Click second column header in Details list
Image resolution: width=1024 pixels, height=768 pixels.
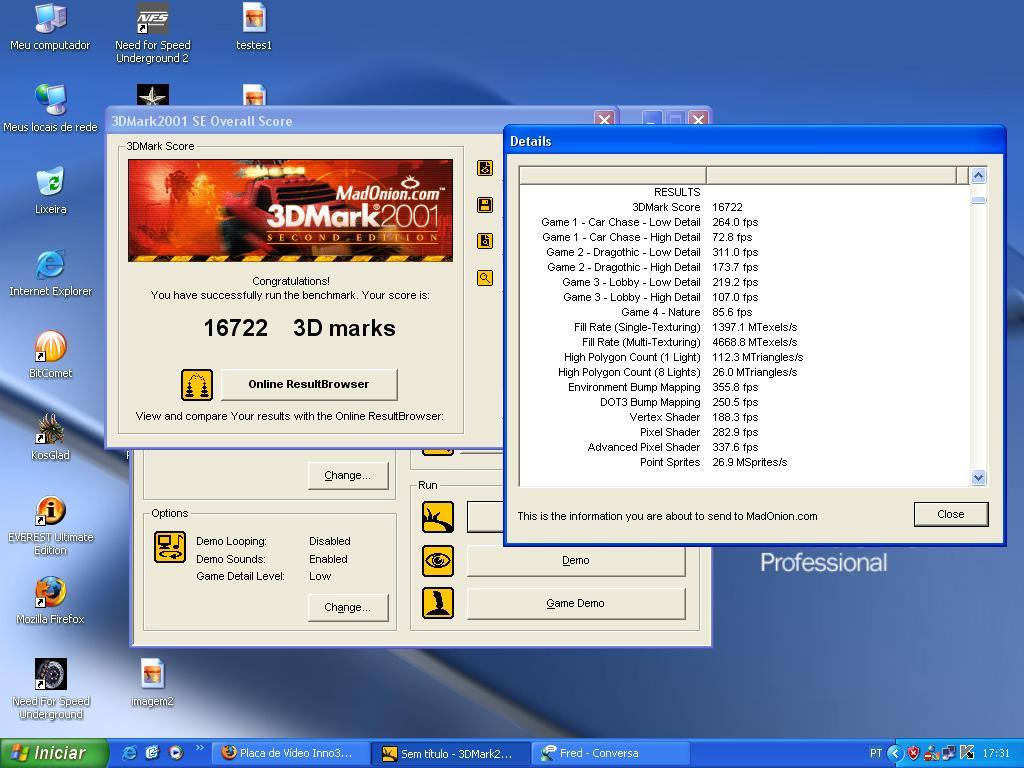pyautogui.click(x=831, y=175)
